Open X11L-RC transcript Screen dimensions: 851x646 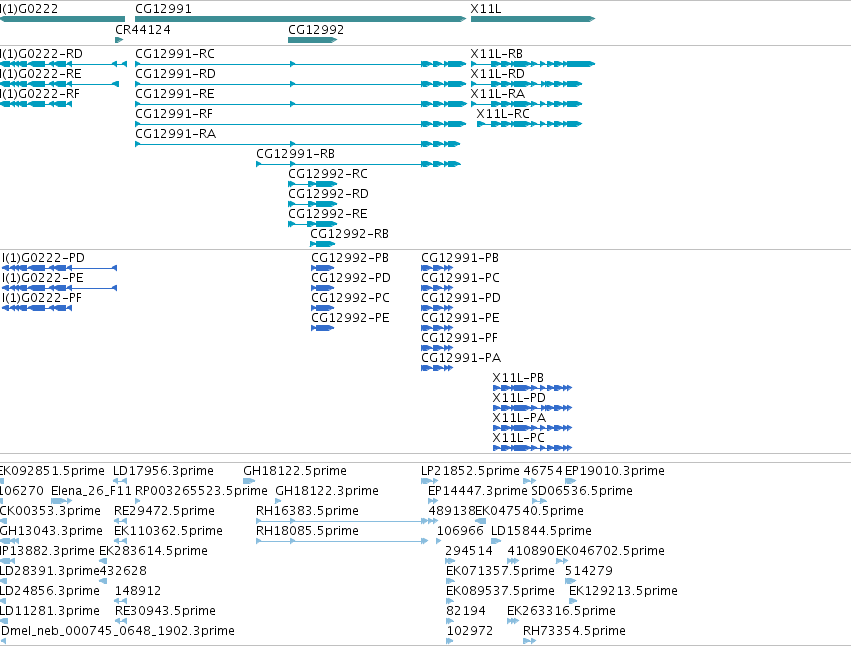click(529, 124)
